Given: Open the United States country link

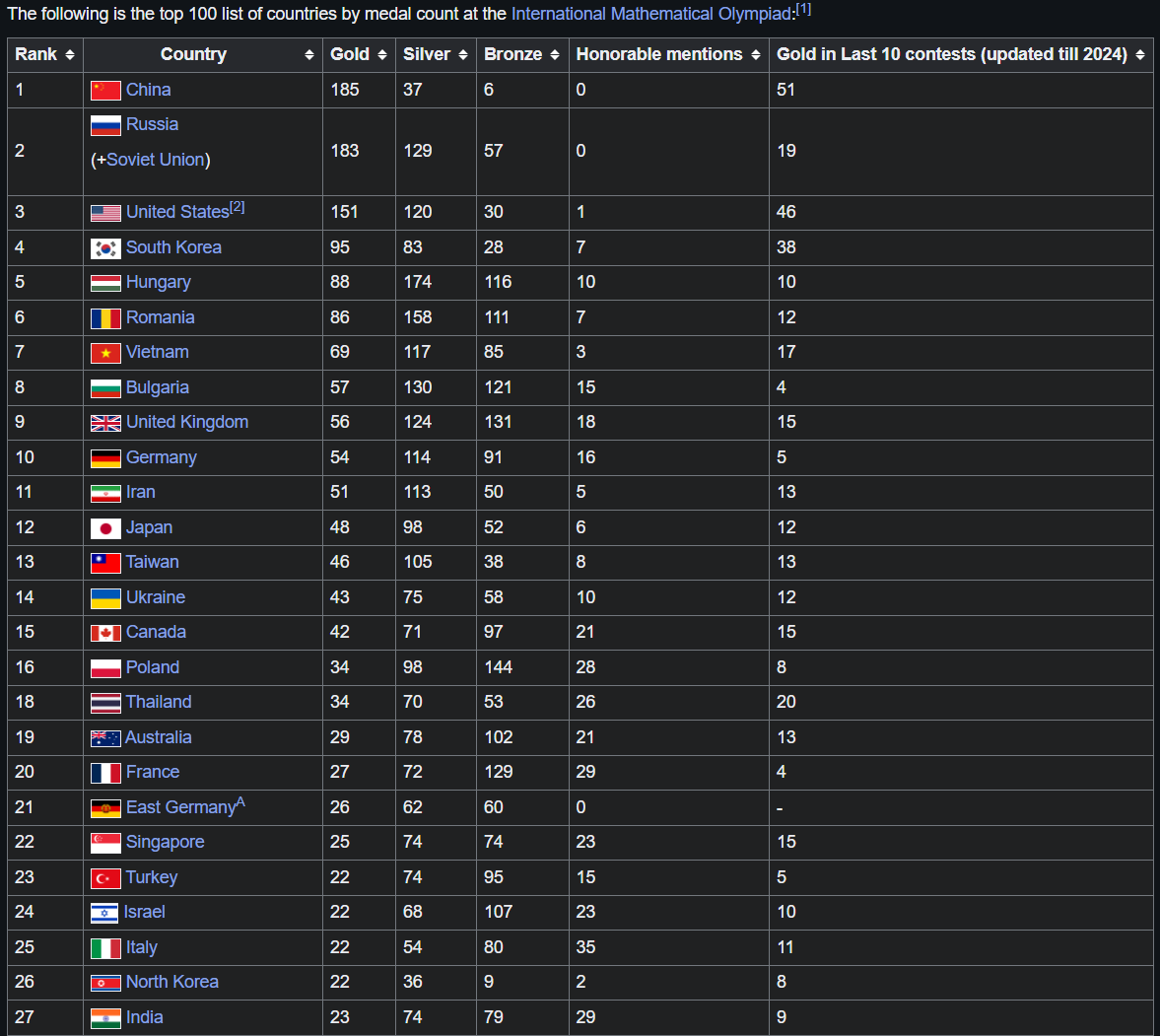Looking at the screenshot, I should tap(177, 212).
